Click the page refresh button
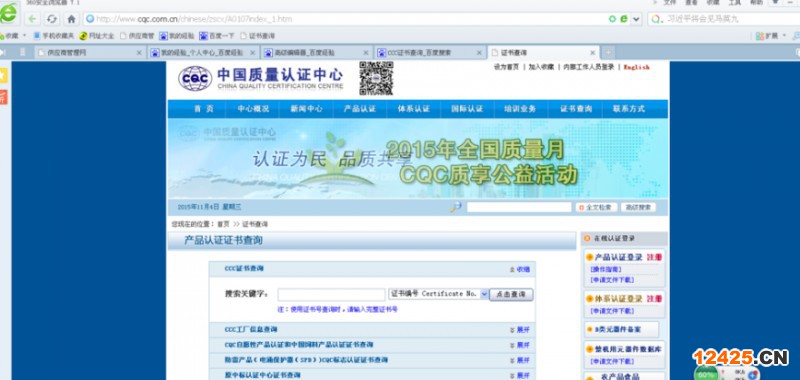This screenshot has height=380, width=800. pyautogui.click(x=52, y=19)
